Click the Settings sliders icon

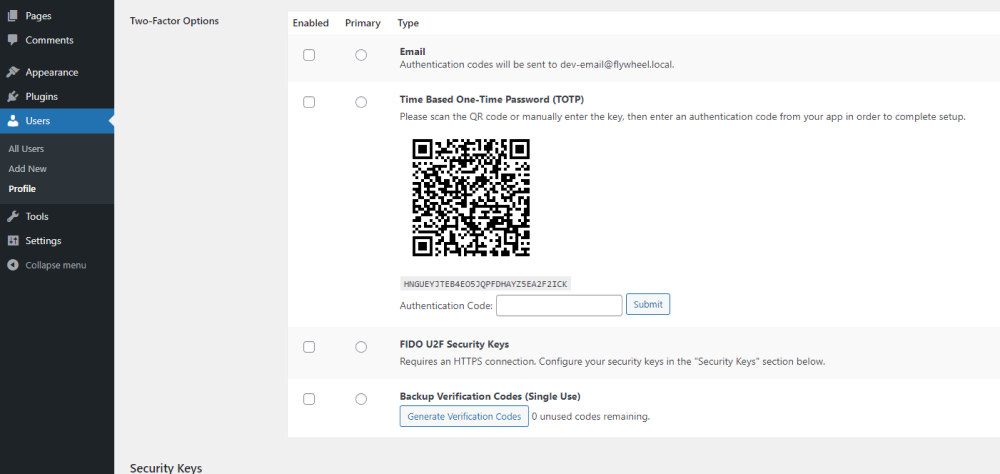tap(13, 241)
